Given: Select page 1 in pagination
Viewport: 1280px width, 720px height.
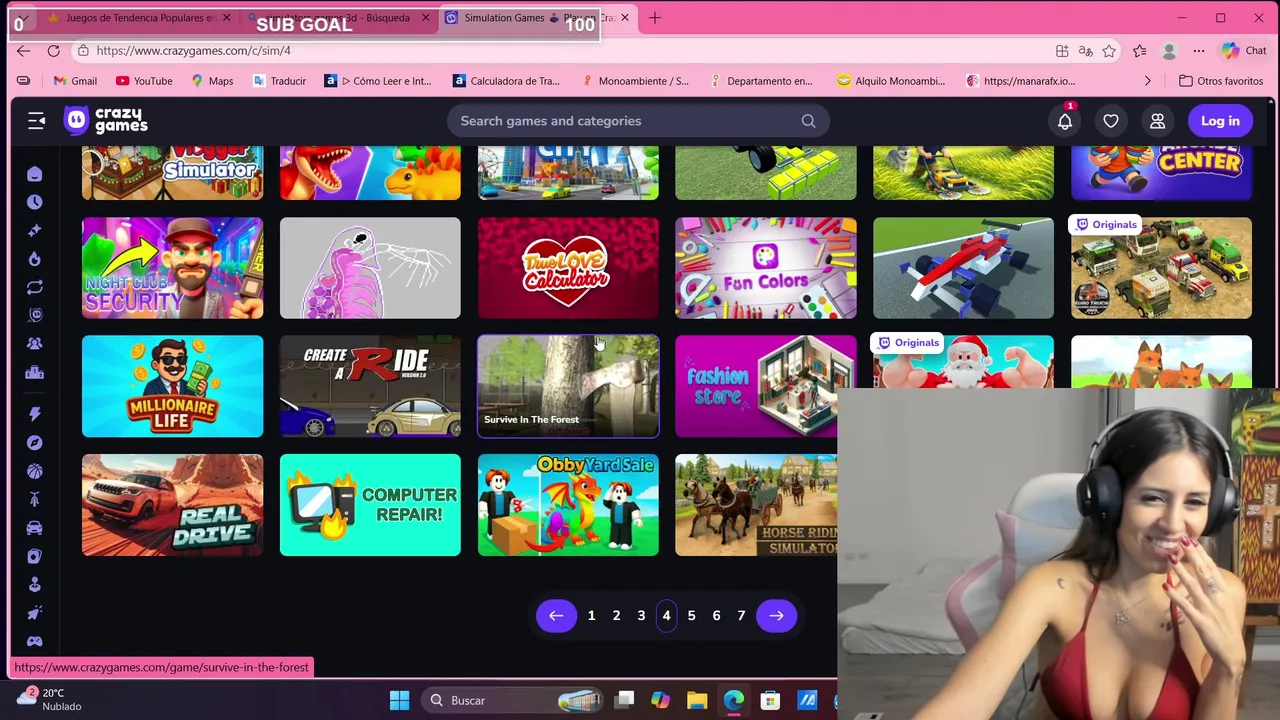Looking at the screenshot, I should [x=591, y=616].
